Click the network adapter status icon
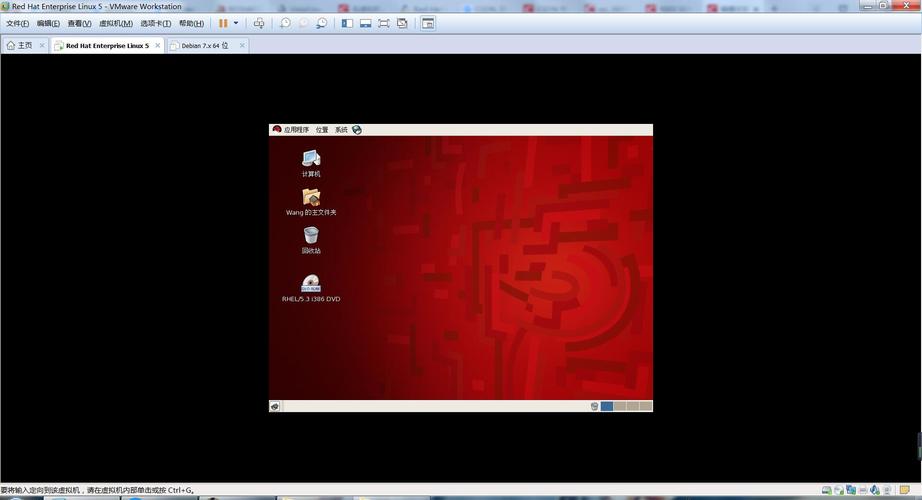Image resolution: width=922 pixels, height=500 pixels. (851, 490)
